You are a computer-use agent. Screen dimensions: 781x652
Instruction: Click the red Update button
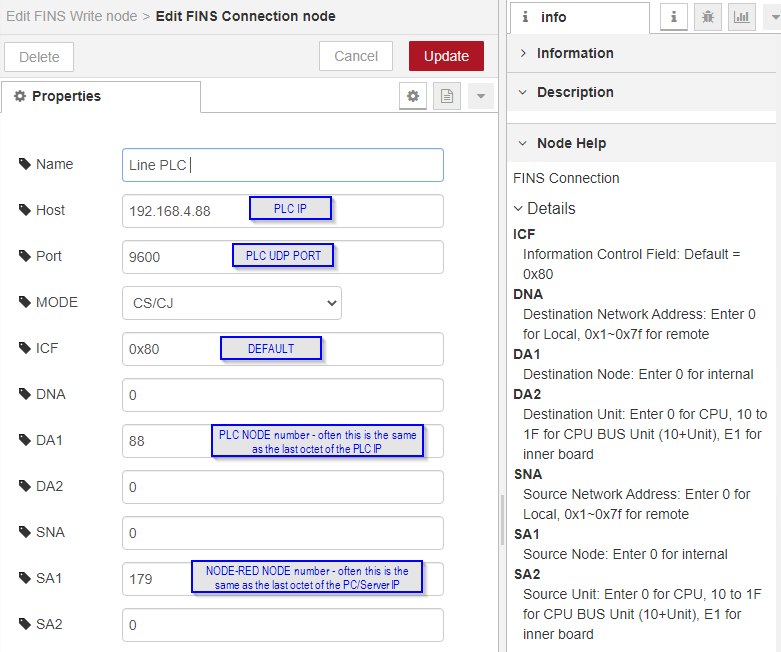coord(446,56)
